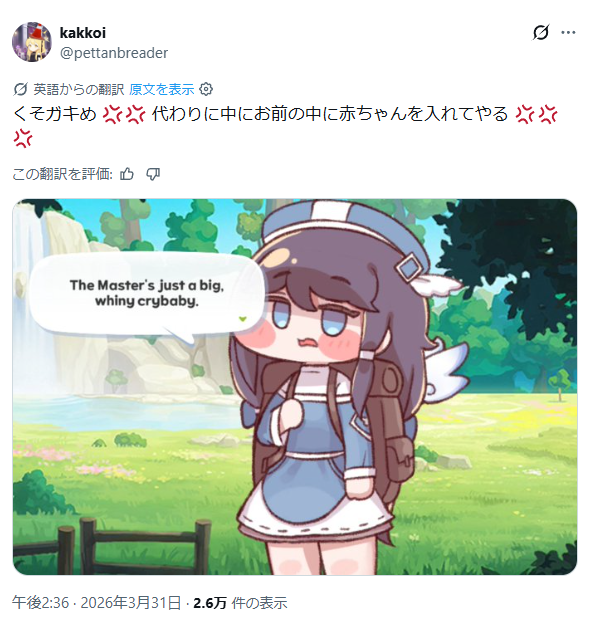The width and height of the screenshot is (589, 629).
Task: Rate translation with thumbs up
Action: (x=127, y=174)
